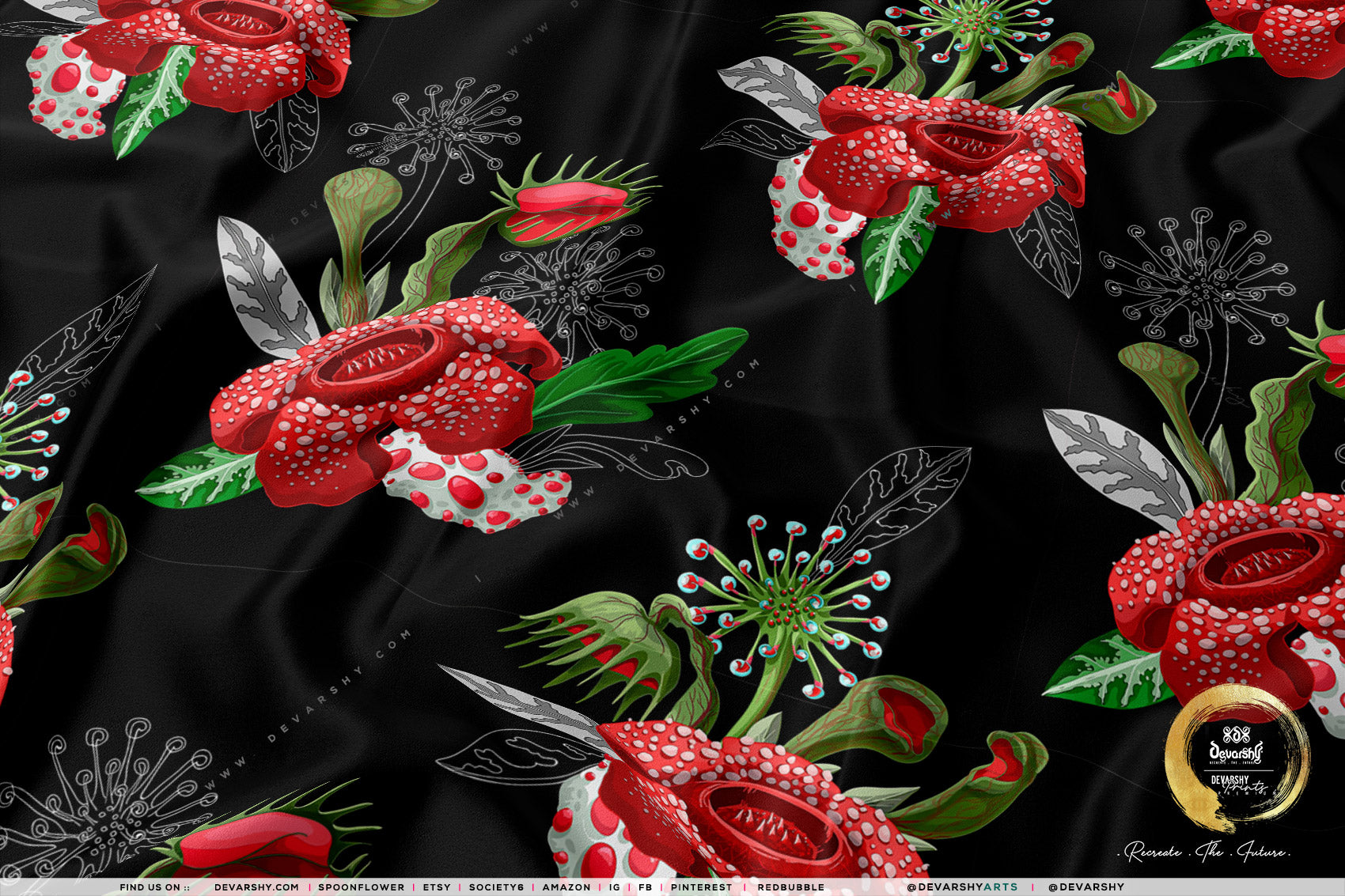The image size is (1345, 896).
Task: Open the REDBUBBLE footer link
Action: [x=790, y=887]
